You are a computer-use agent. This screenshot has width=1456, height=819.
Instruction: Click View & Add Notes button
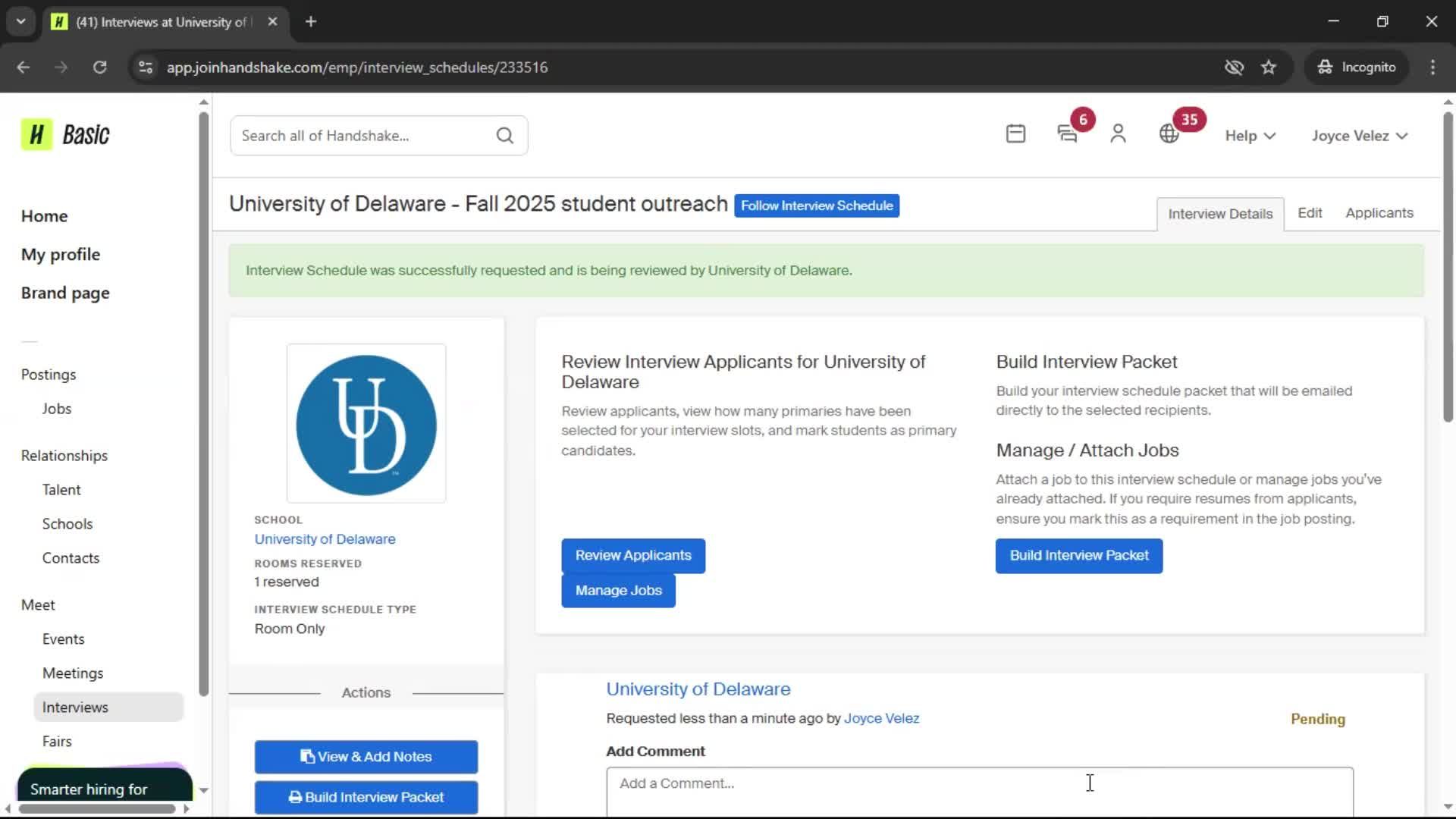pos(366,757)
